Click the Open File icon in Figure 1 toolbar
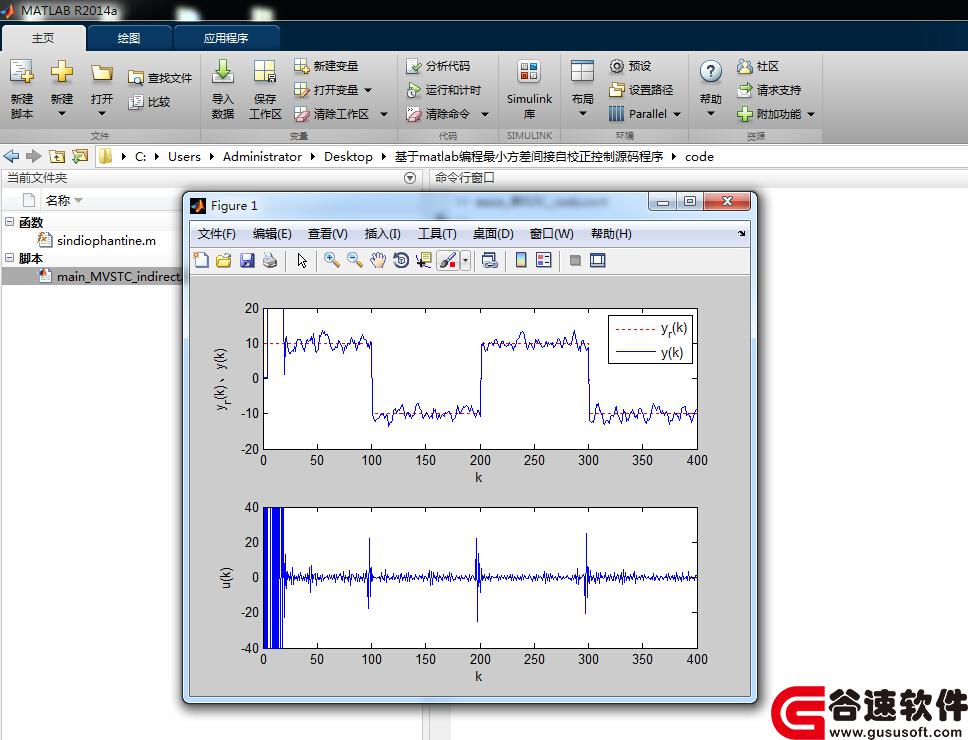The image size is (968, 740). tap(223, 260)
